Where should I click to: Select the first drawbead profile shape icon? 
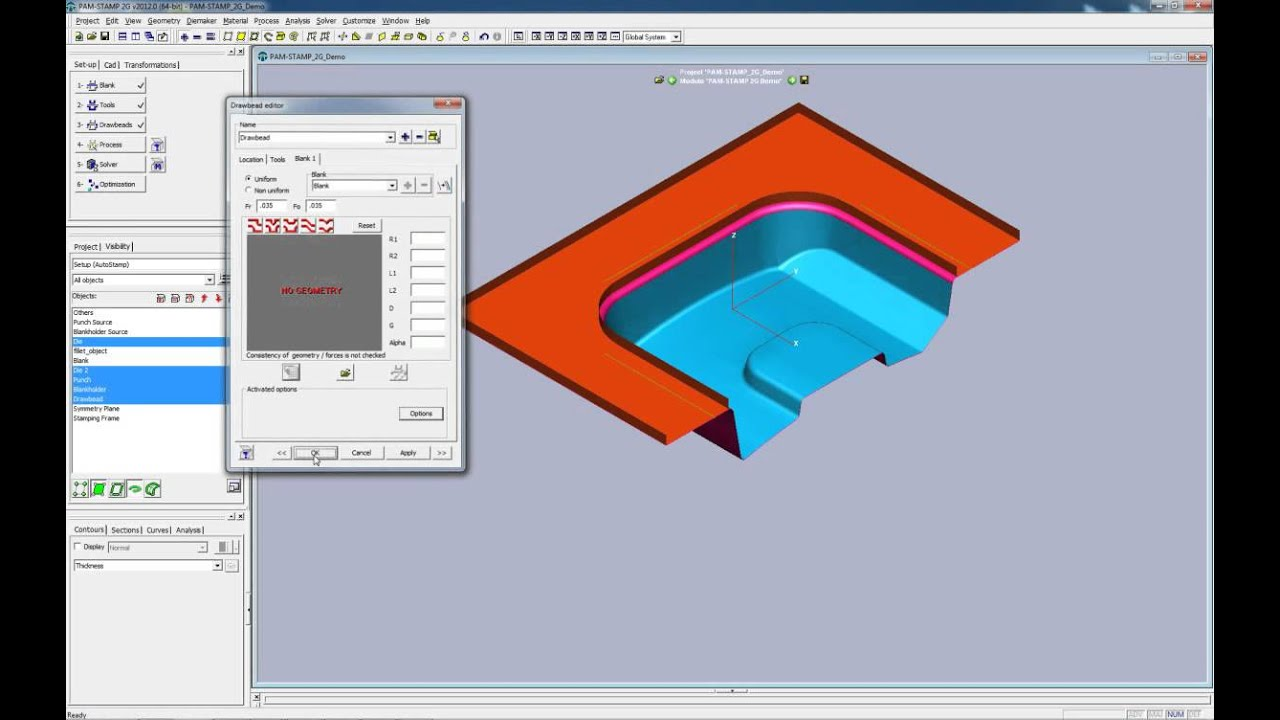pyautogui.click(x=255, y=226)
